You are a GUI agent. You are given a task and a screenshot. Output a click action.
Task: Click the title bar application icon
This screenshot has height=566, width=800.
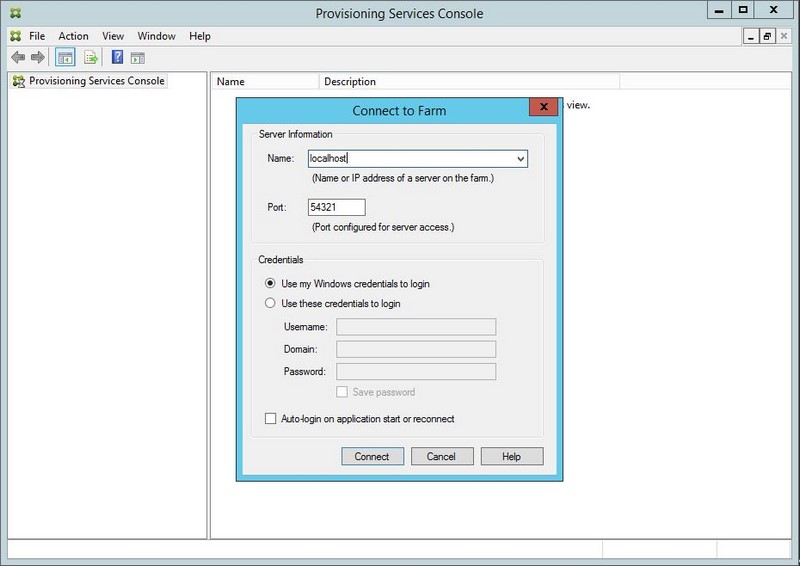16,13
